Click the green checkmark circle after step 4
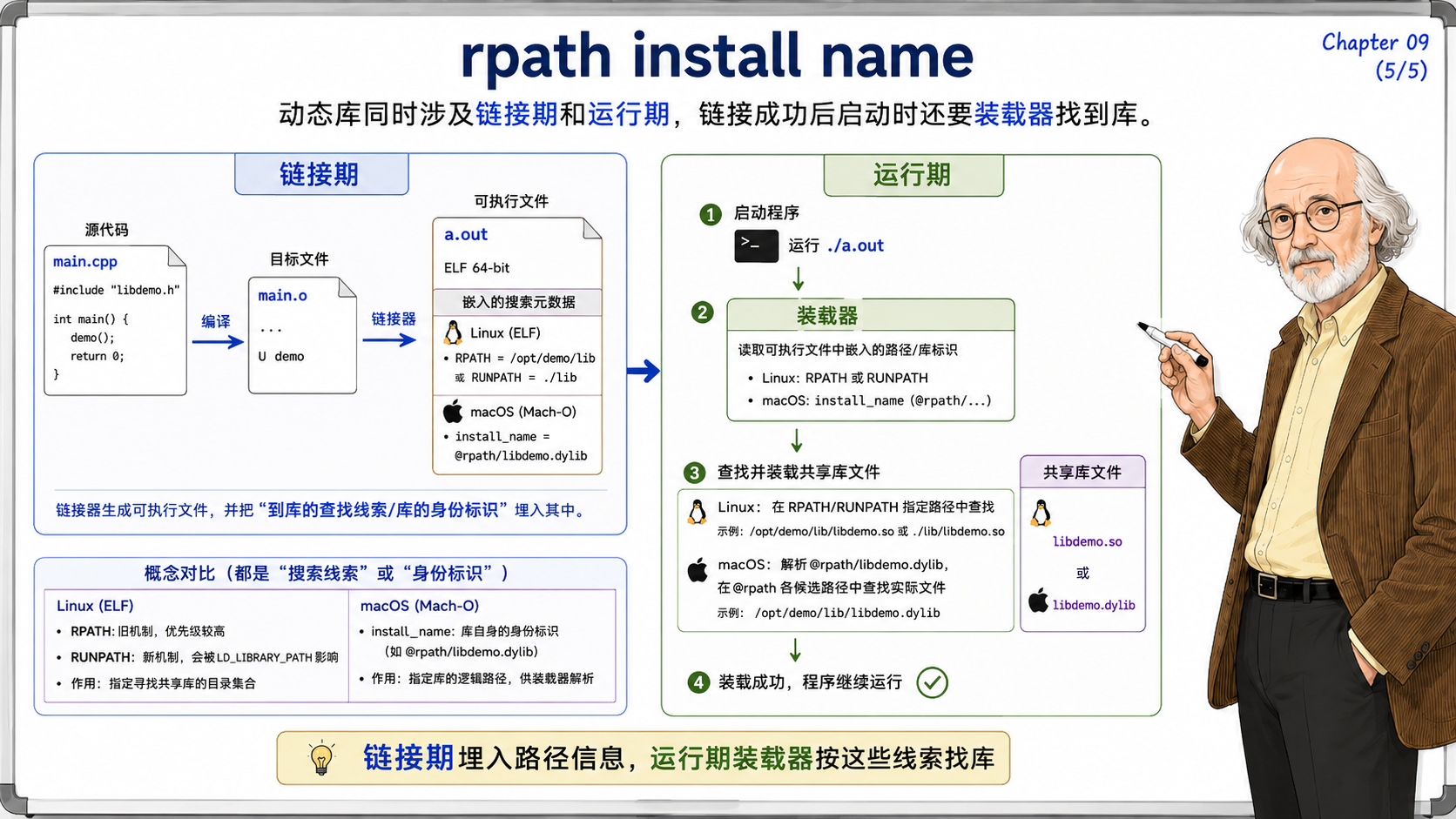 [932, 682]
